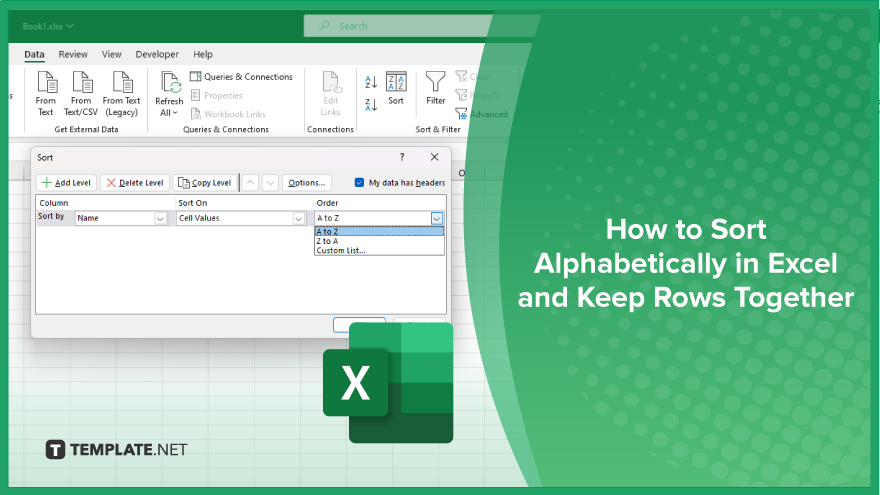The height and width of the screenshot is (495, 880).
Task: Sort ascending with the A-Z icon
Action: [371, 82]
